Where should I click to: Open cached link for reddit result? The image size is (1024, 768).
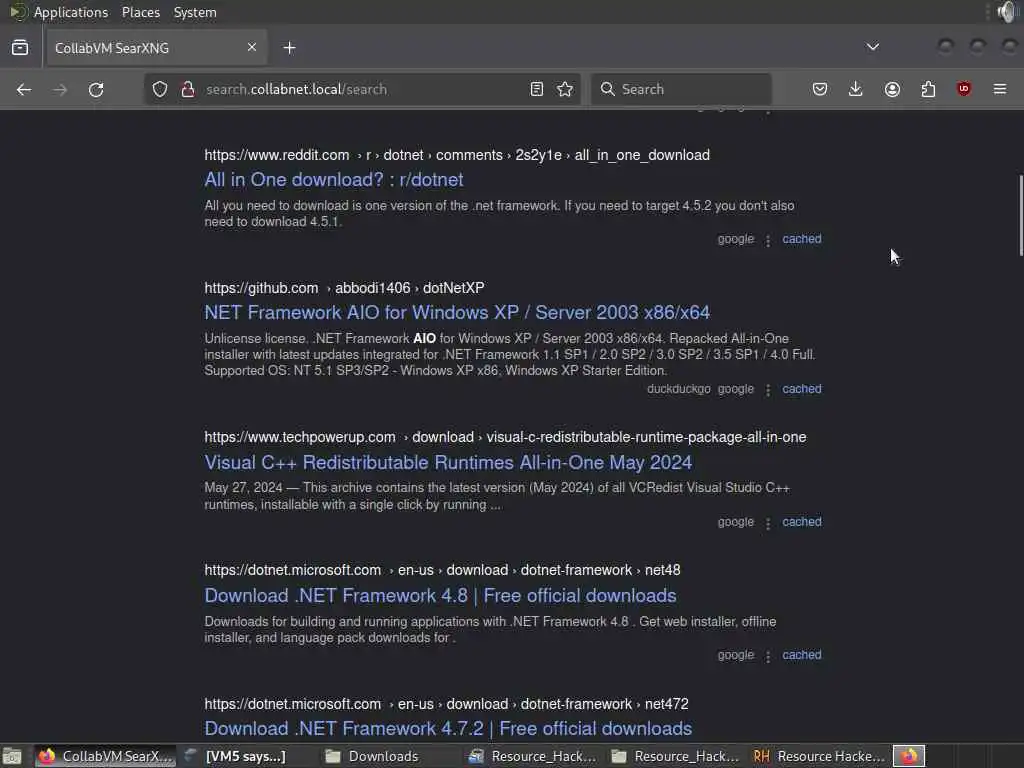802,239
